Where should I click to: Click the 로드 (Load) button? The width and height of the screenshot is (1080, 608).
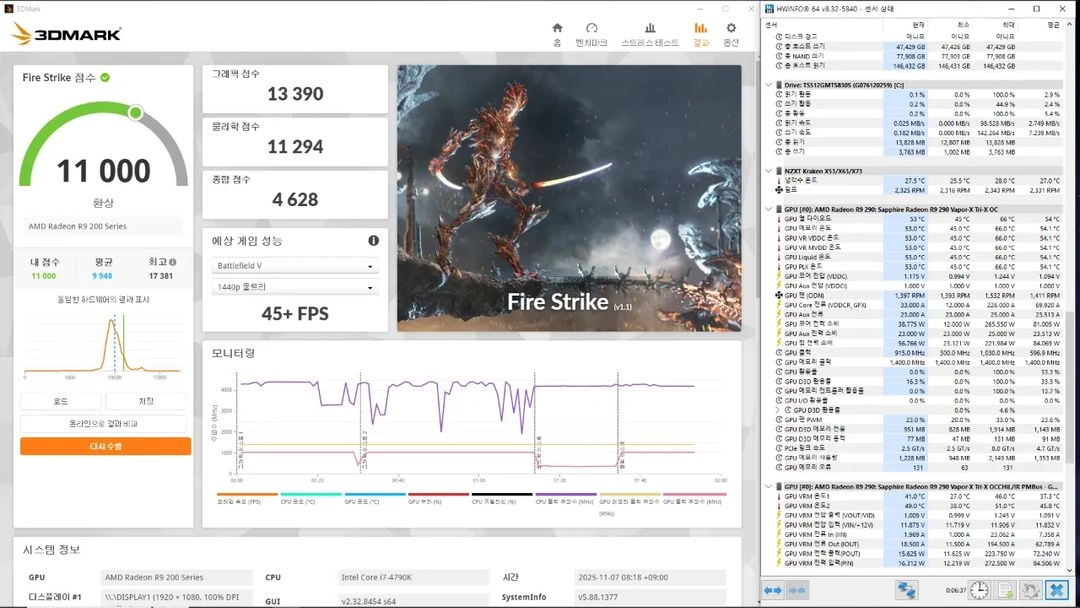pyautogui.click(x=61, y=401)
